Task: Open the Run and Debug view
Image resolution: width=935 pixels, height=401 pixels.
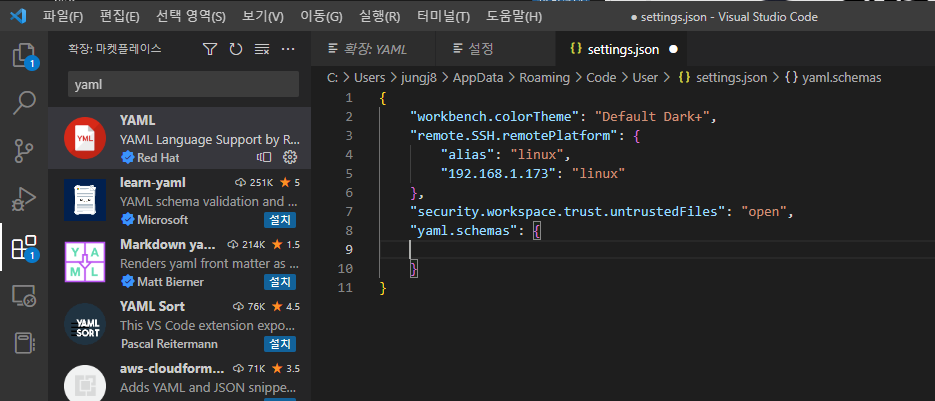Action: coord(24,199)
